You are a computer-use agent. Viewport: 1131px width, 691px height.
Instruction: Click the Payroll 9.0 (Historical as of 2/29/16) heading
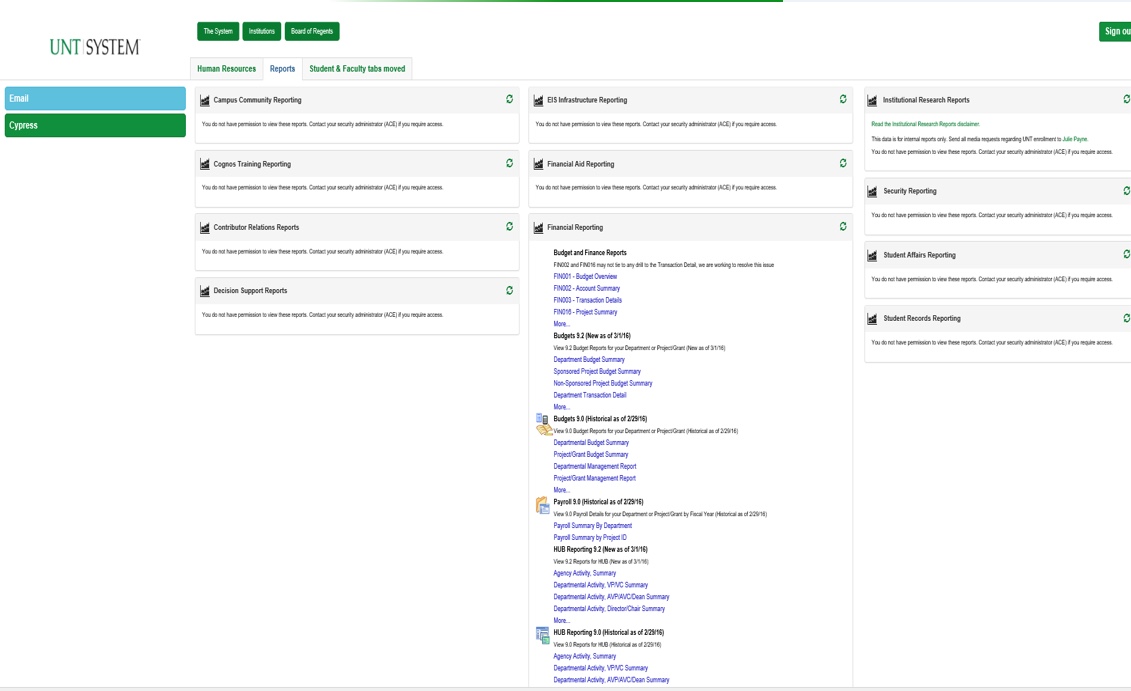598,502
